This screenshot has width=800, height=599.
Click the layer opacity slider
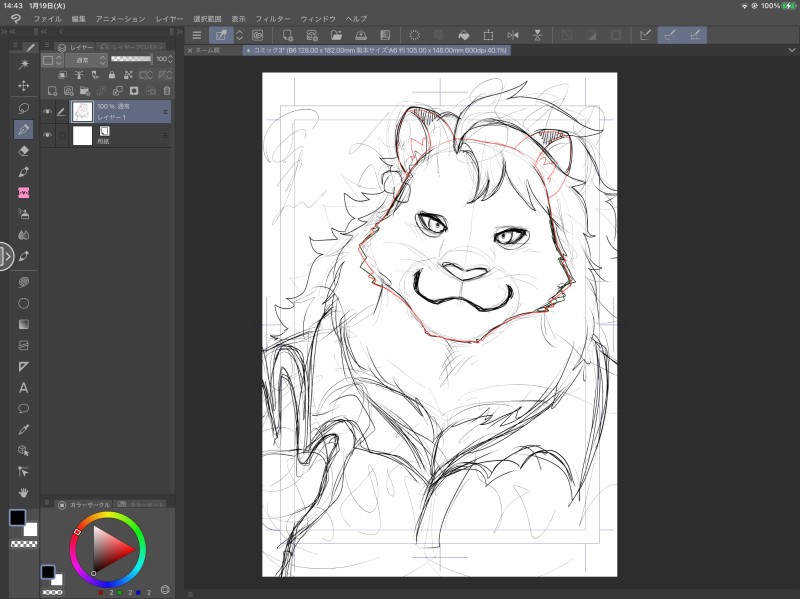pos(131,59)
